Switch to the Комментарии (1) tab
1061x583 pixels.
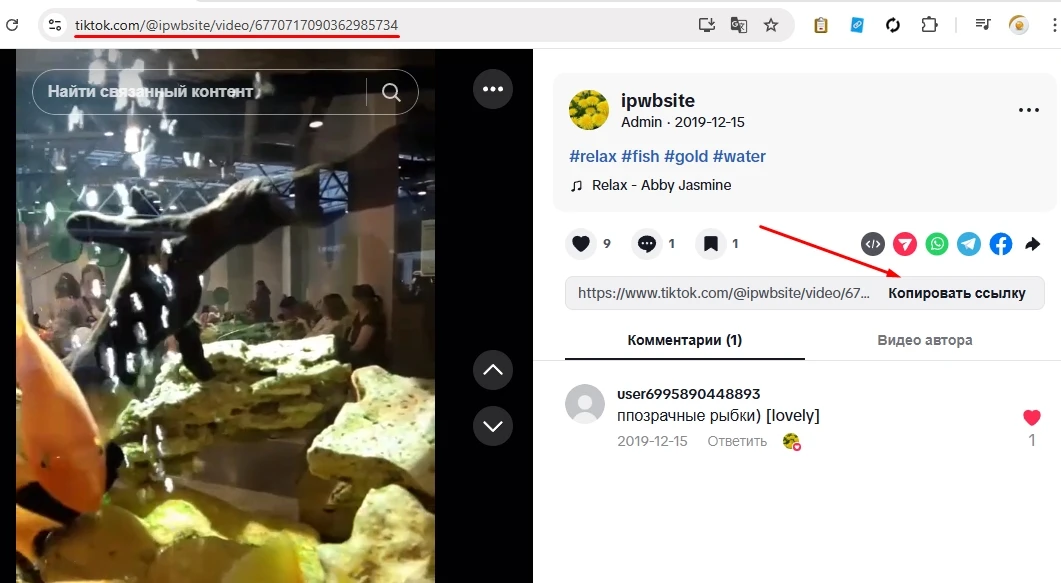coord(684,340)
